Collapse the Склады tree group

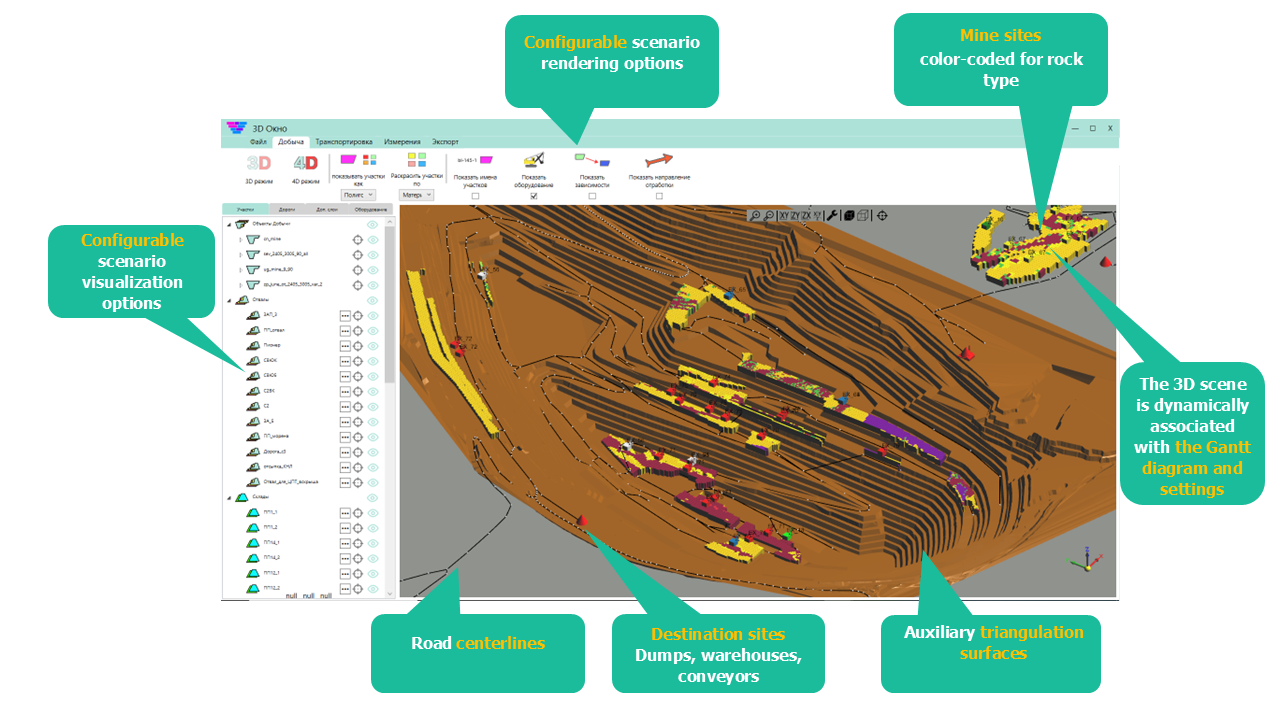229,498
